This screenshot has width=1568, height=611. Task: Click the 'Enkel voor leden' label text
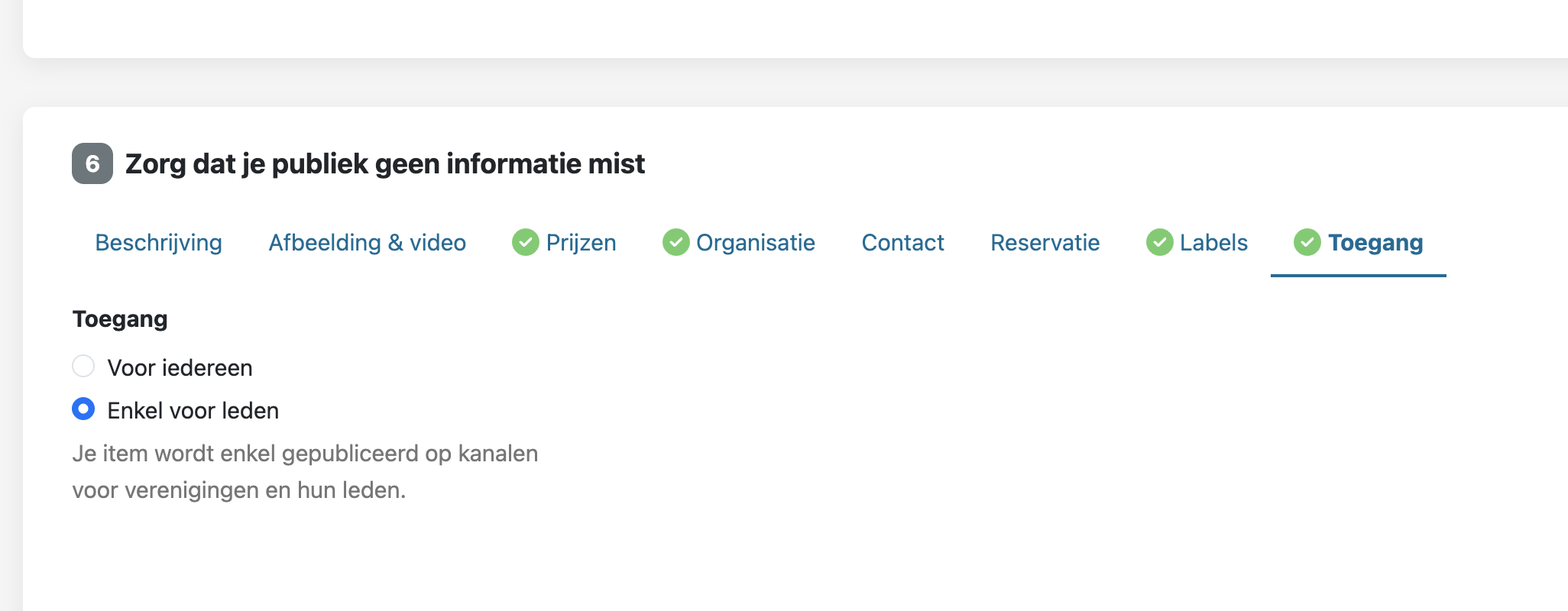[x=193, y=410]
